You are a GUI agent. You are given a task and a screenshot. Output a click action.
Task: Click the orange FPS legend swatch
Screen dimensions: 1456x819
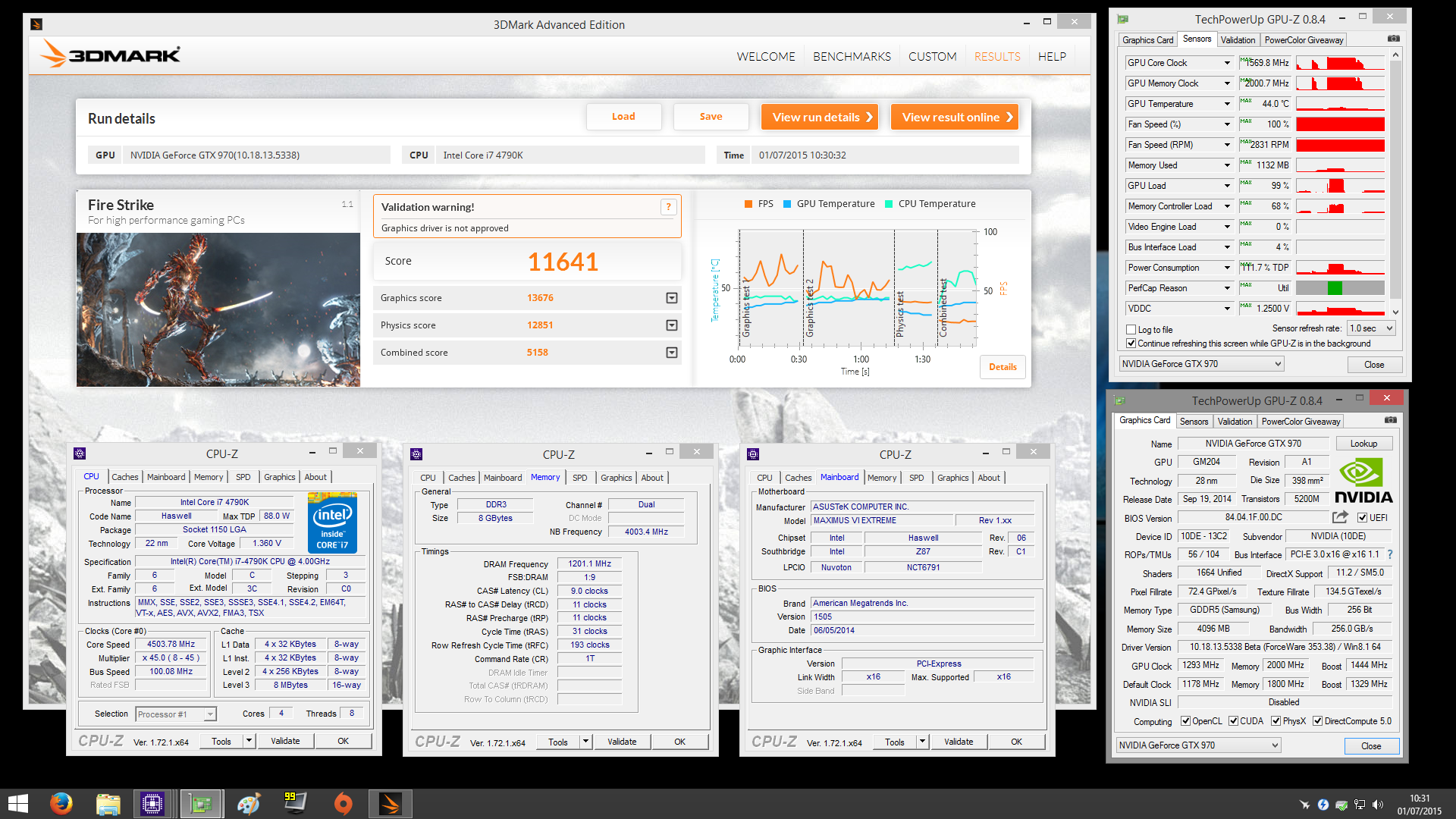pos(748,204)
